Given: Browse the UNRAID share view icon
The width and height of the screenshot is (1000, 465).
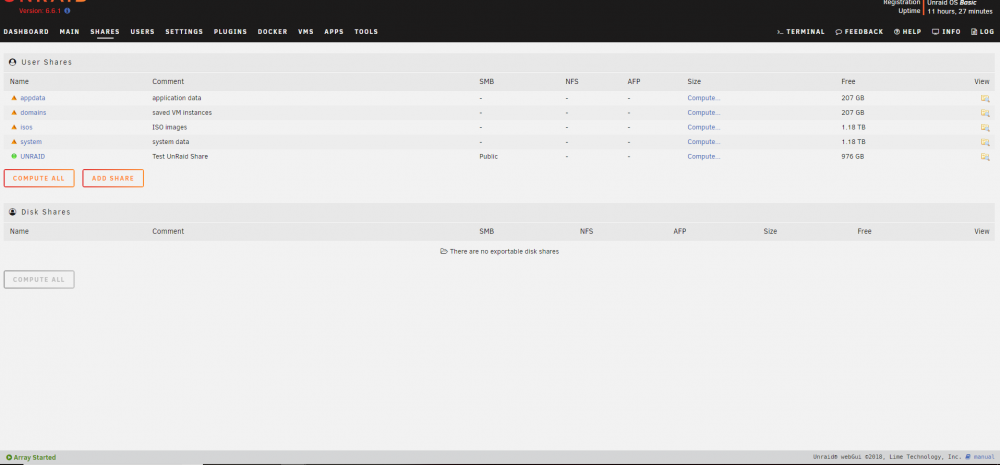Looking at the screenshot, I should [985, 157].
